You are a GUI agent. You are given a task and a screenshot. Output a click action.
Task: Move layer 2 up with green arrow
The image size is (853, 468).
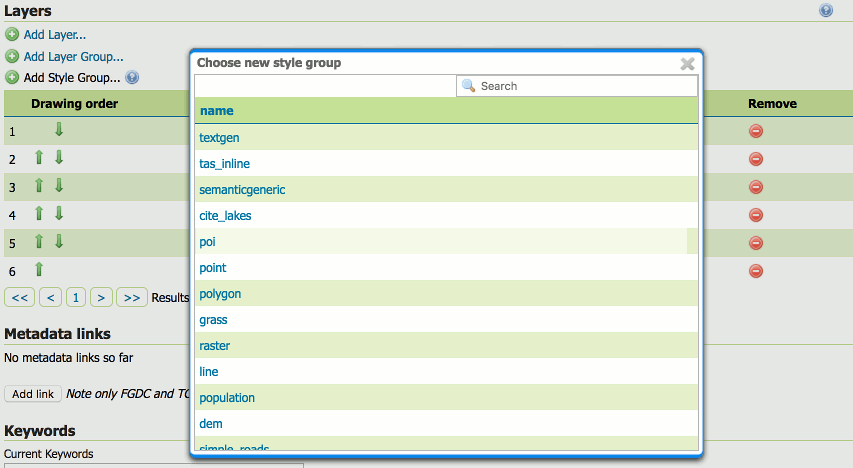coord(39,158)
